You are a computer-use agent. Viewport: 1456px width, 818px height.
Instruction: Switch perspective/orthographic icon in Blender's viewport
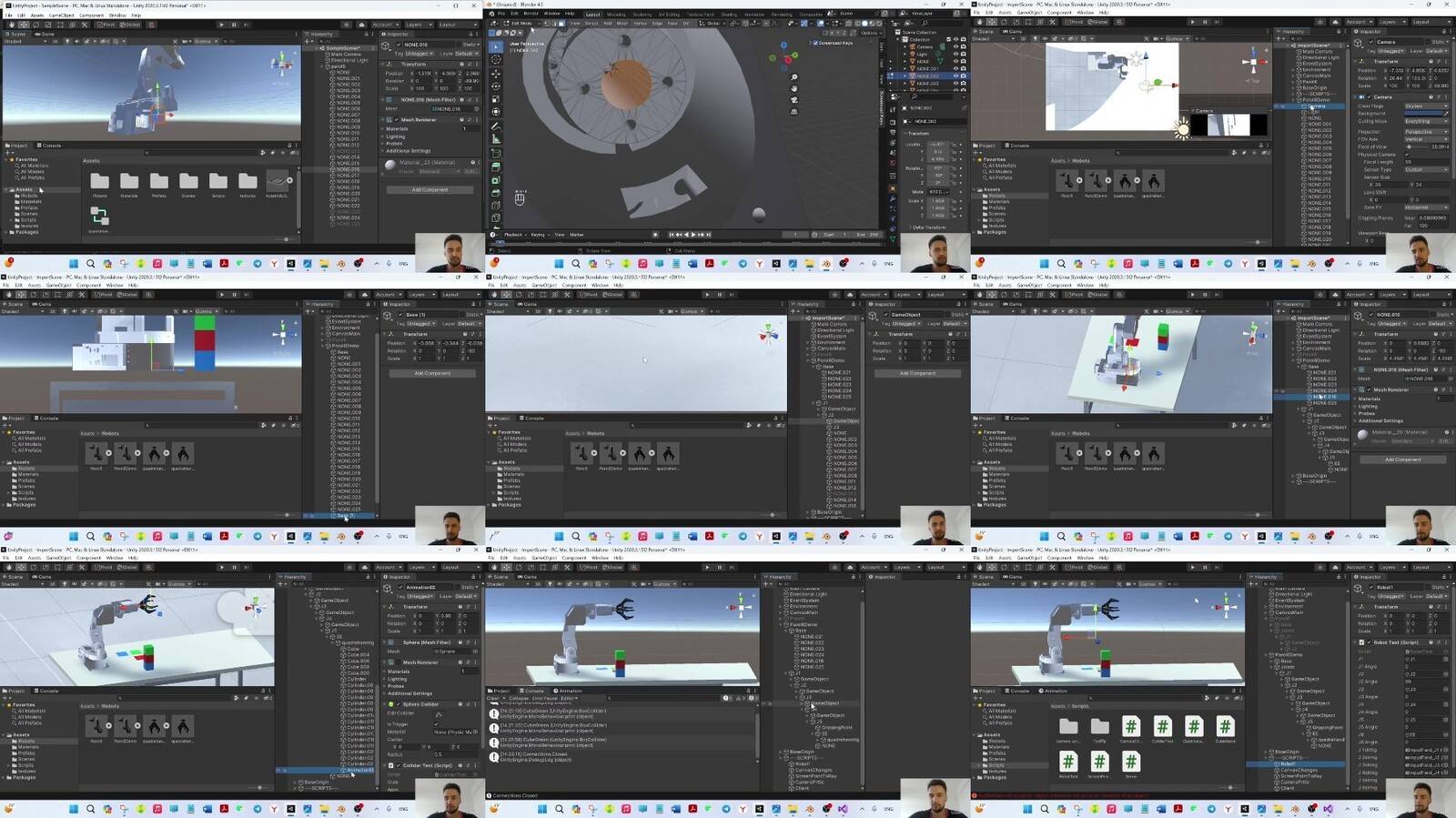click(794, 111)
